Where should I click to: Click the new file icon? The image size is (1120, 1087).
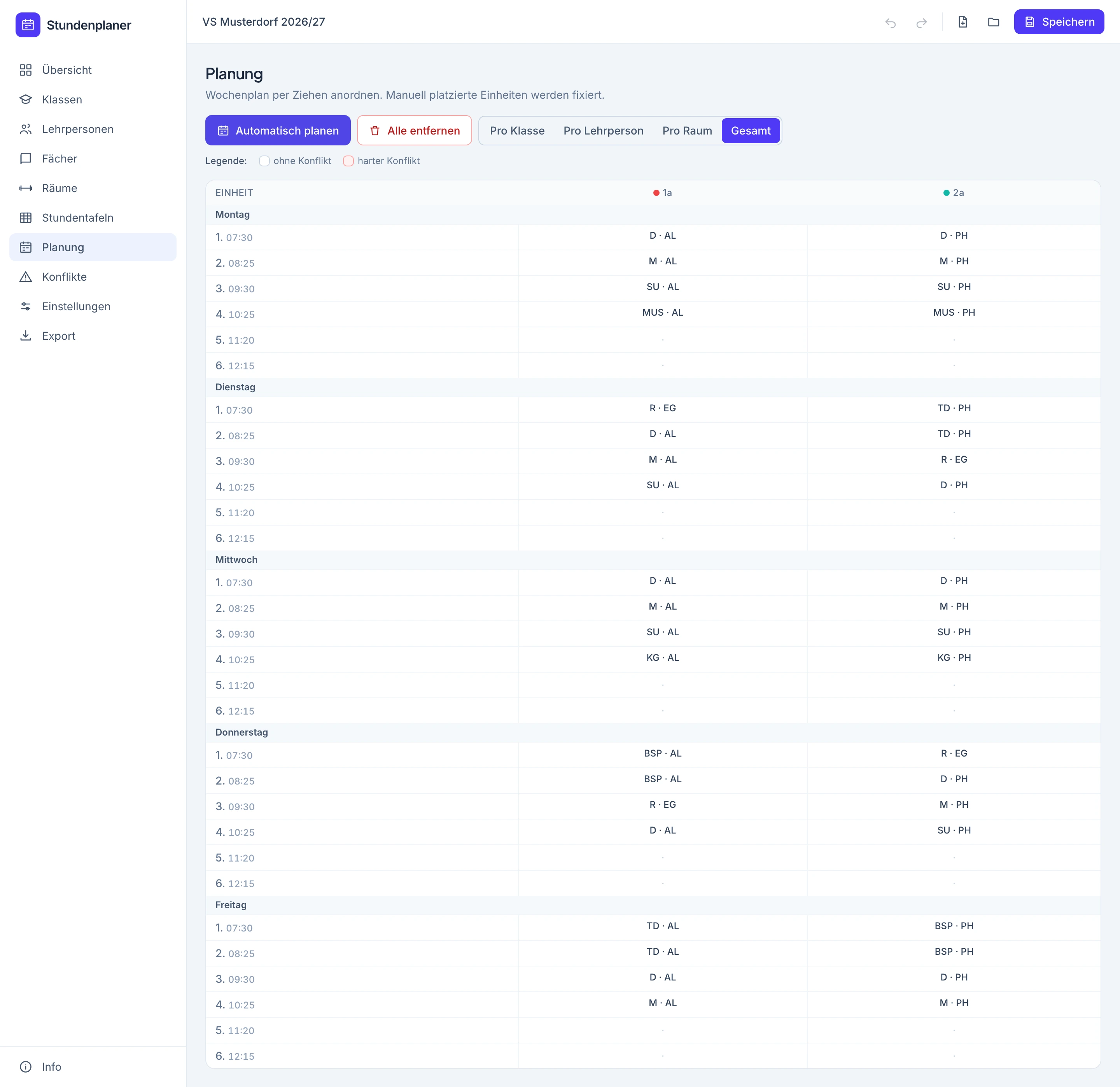[963, 22]
